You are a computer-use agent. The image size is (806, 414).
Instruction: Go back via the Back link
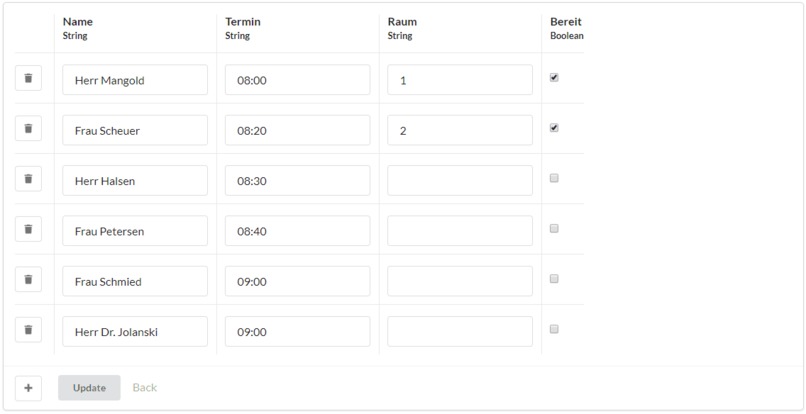pos(144,388)
